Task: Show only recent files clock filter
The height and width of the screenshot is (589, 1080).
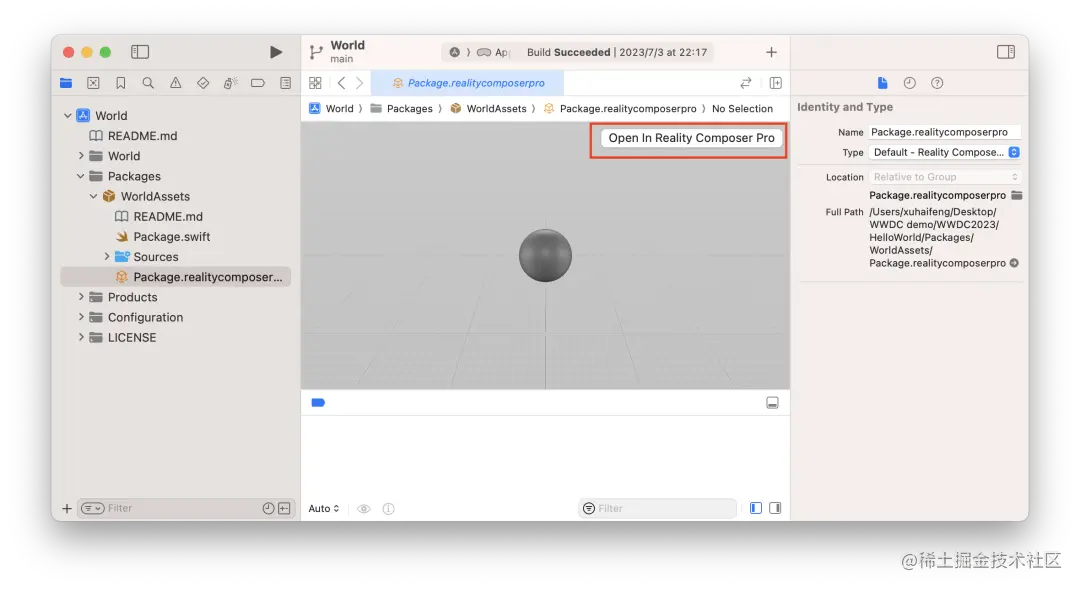Action: coord(268,508)
